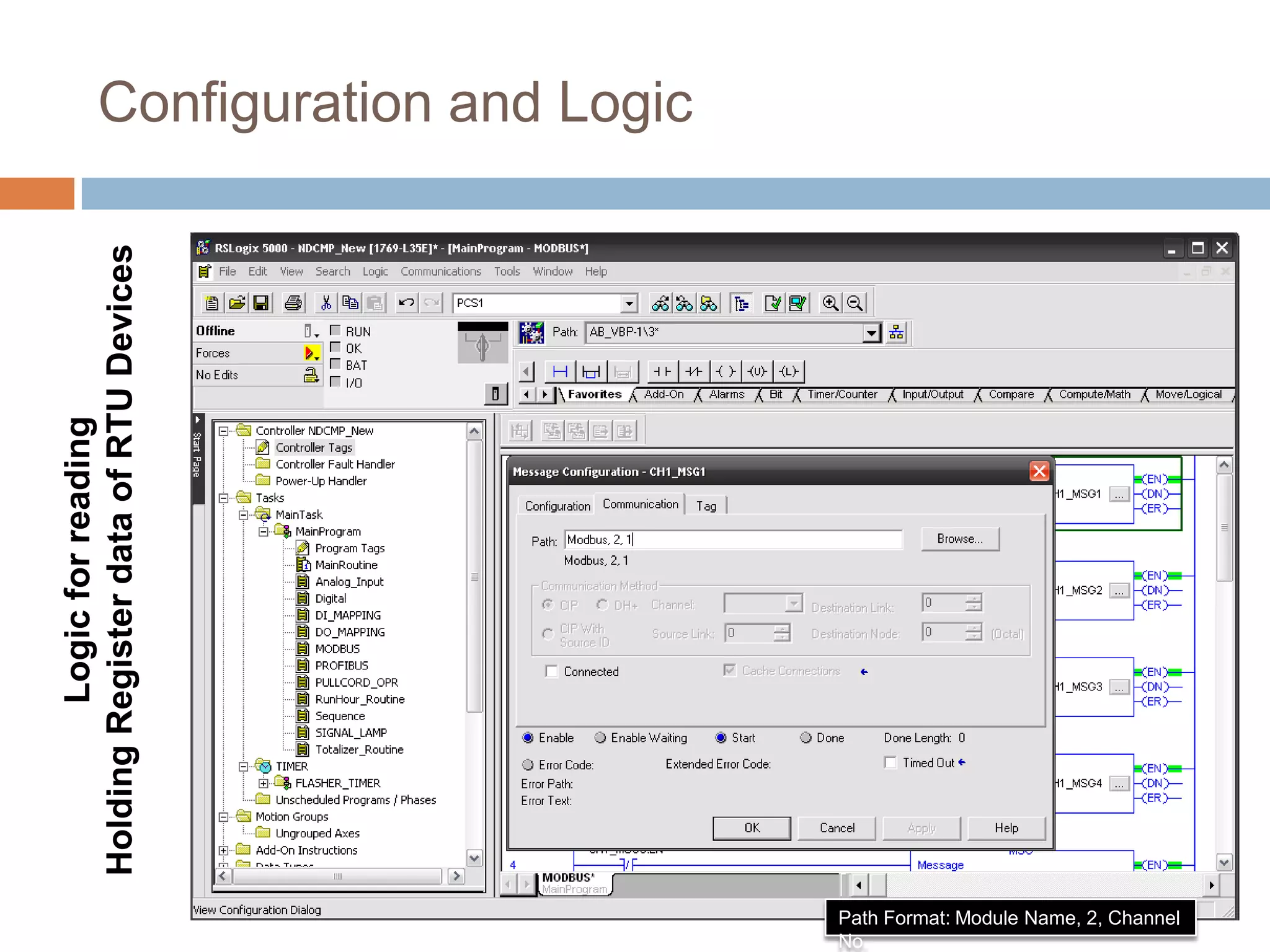Viewport: 1270px width, 952px height.
Task: Expand the Add-On Instructions tree node
Action: click(x=224, y=850)
